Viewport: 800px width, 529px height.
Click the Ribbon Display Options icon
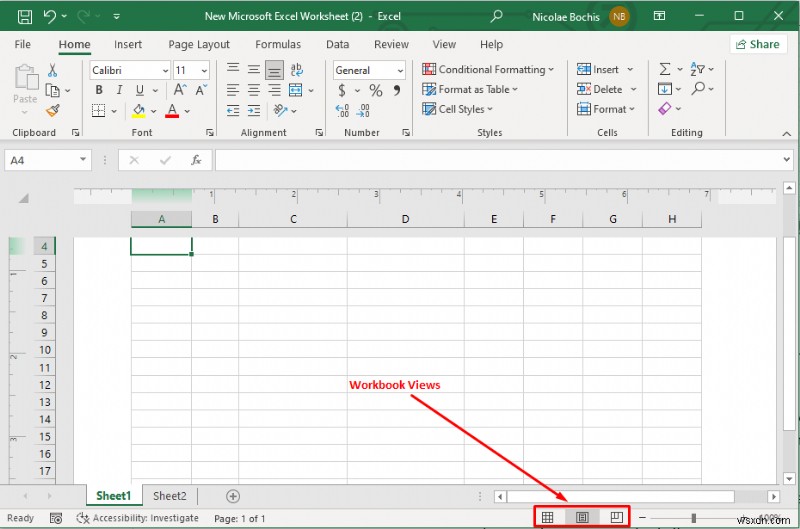click(x=659, y=16)
